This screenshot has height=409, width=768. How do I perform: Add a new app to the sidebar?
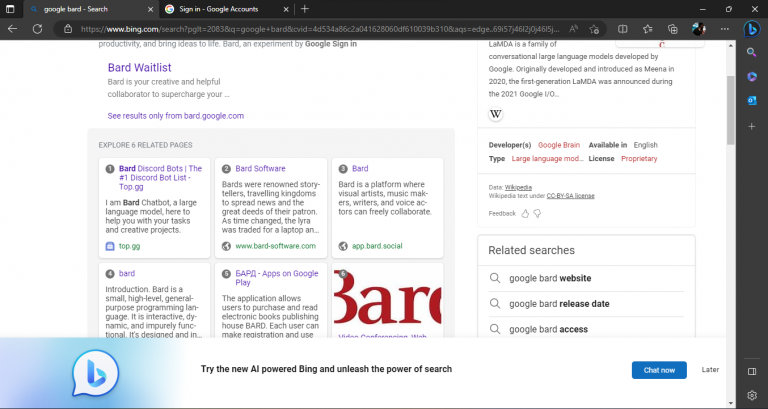click(x=752, y=126)
